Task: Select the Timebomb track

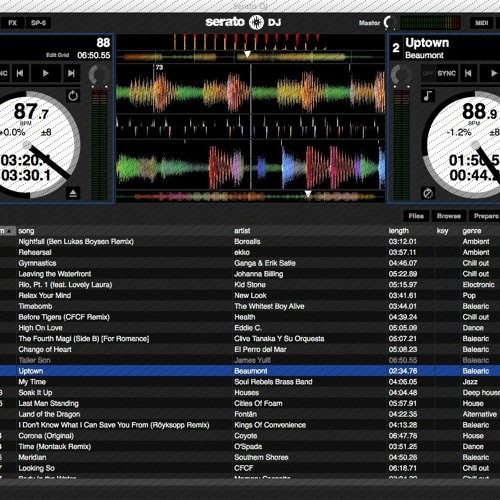Action: pos(250,306)
